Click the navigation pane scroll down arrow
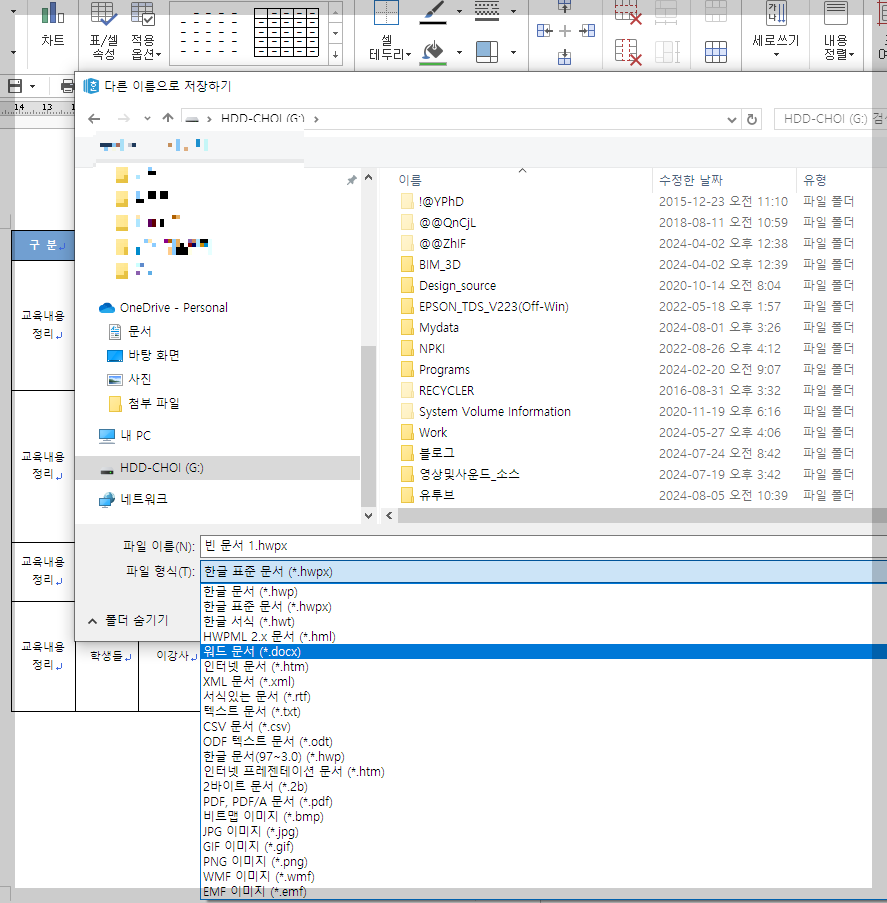 click(369, 516)
